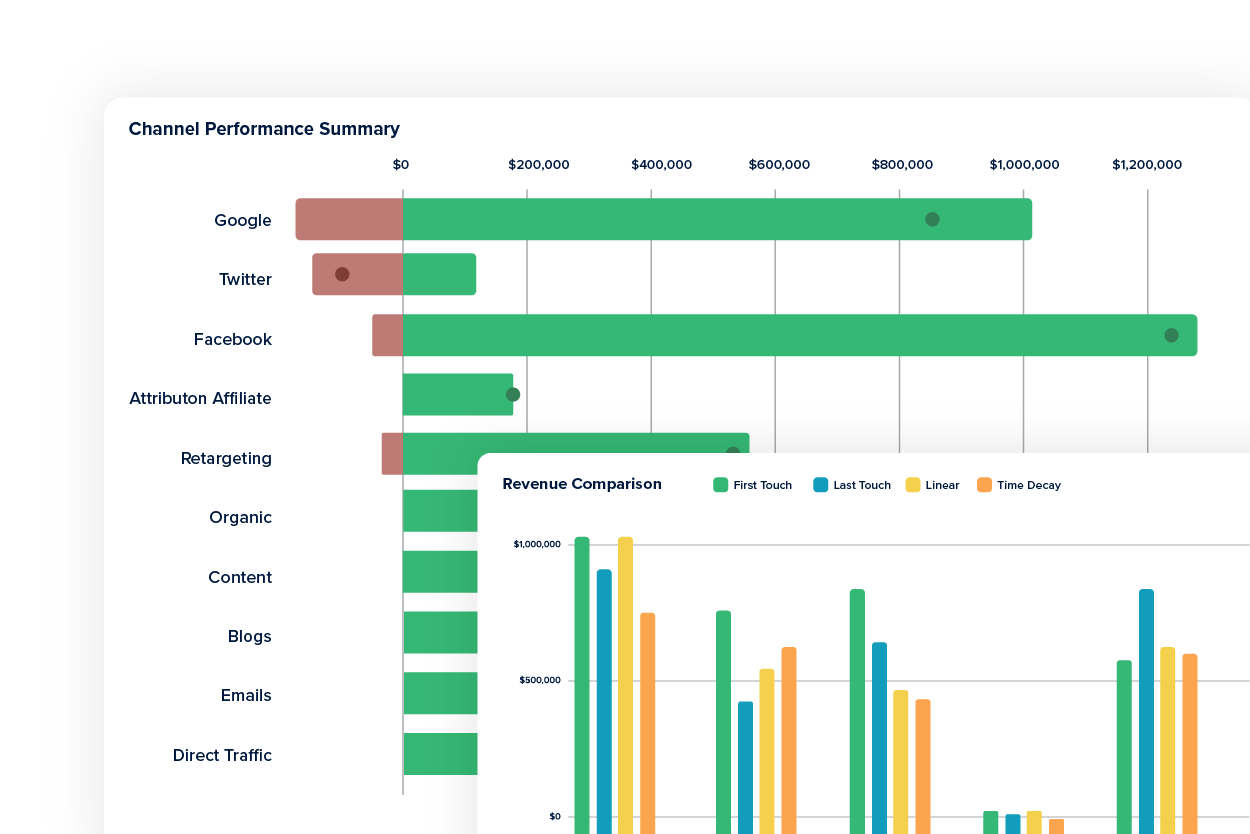The height and width of the screenshot is (834, 1250).
Task: Click the green Content bar
Action: pyautogui.click(x=440, y=572)
